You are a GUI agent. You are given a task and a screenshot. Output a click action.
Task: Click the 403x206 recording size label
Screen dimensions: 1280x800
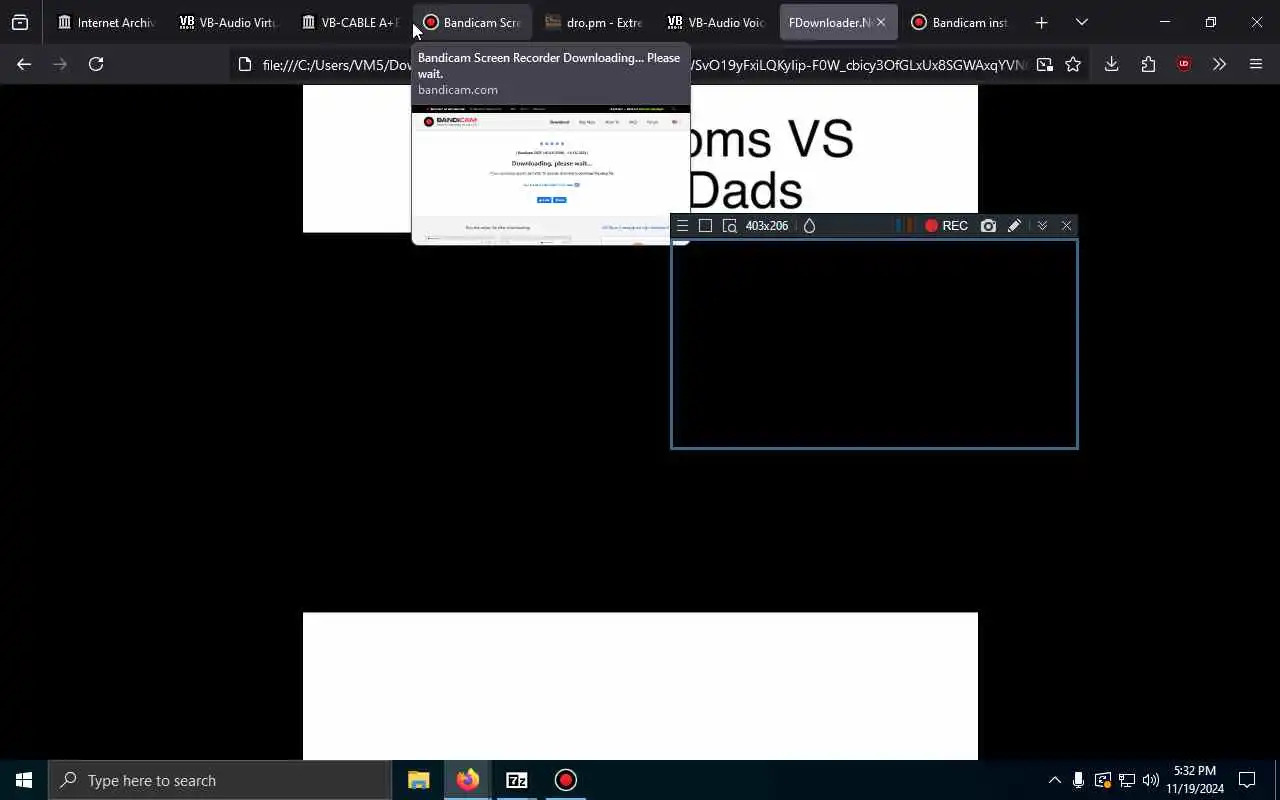767,226
